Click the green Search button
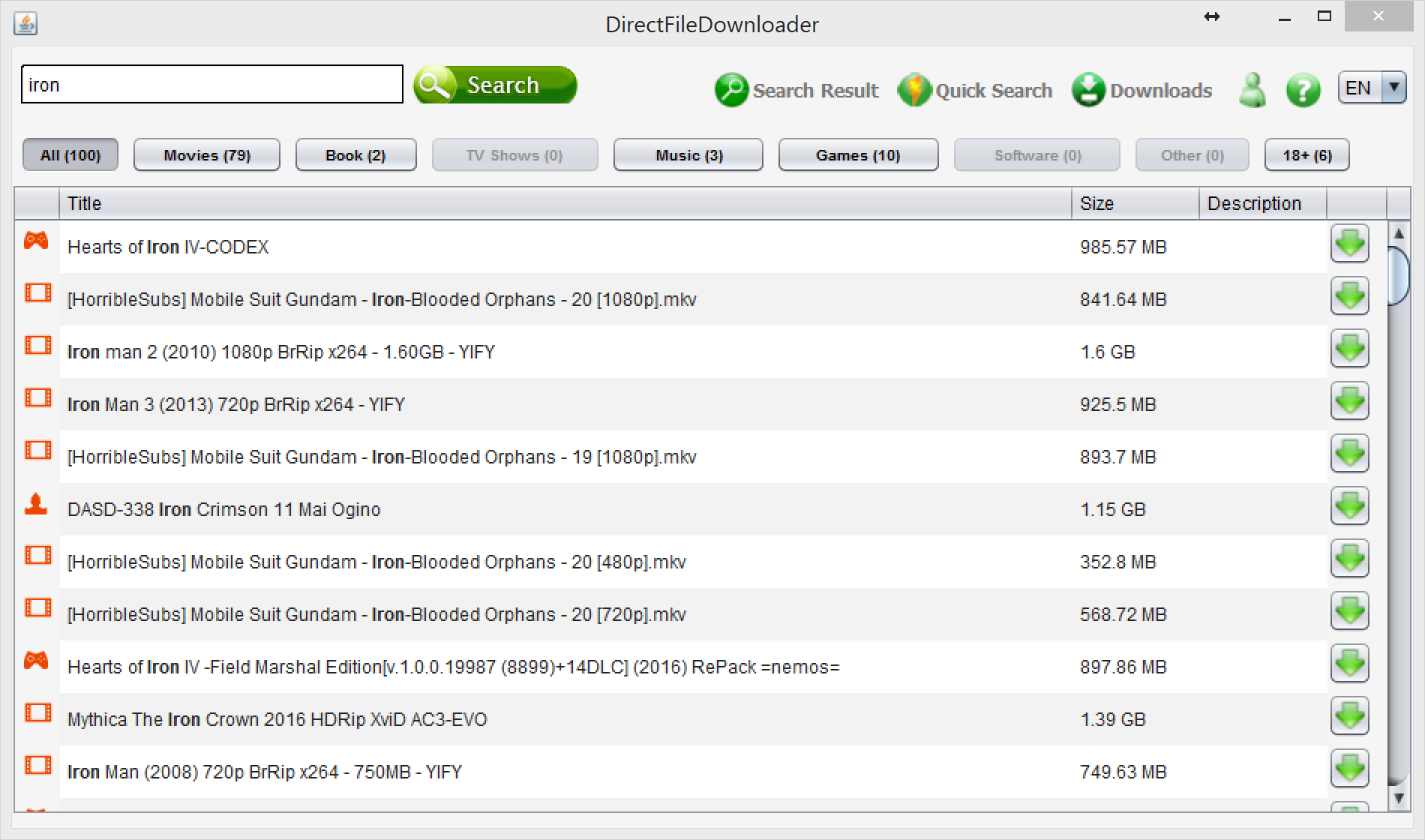 pos(495,85)
